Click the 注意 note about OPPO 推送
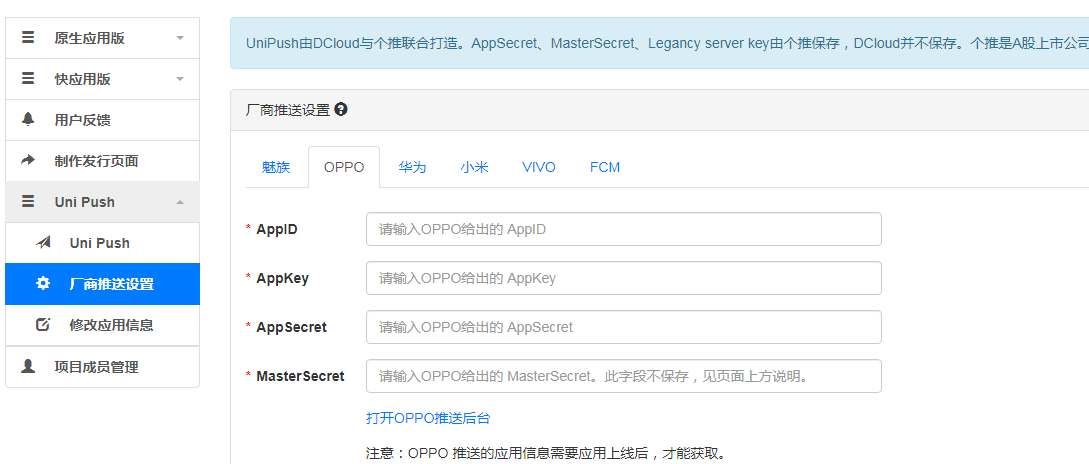The height and width of the screenshot is (464, 1089). point(546,454)
